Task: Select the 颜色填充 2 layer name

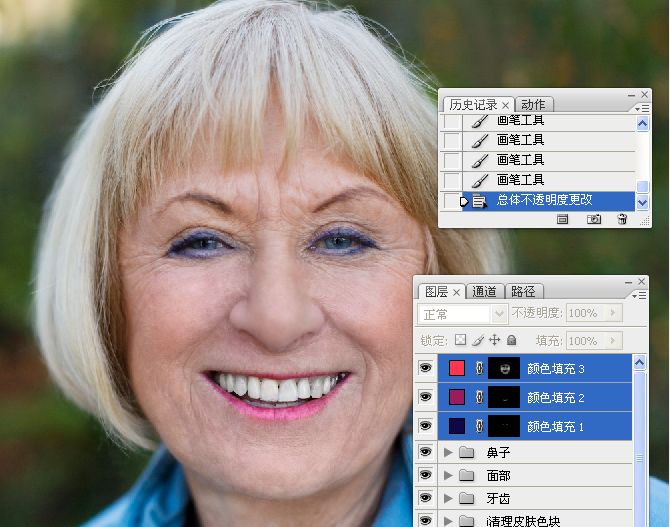Action: click(555, 398)
